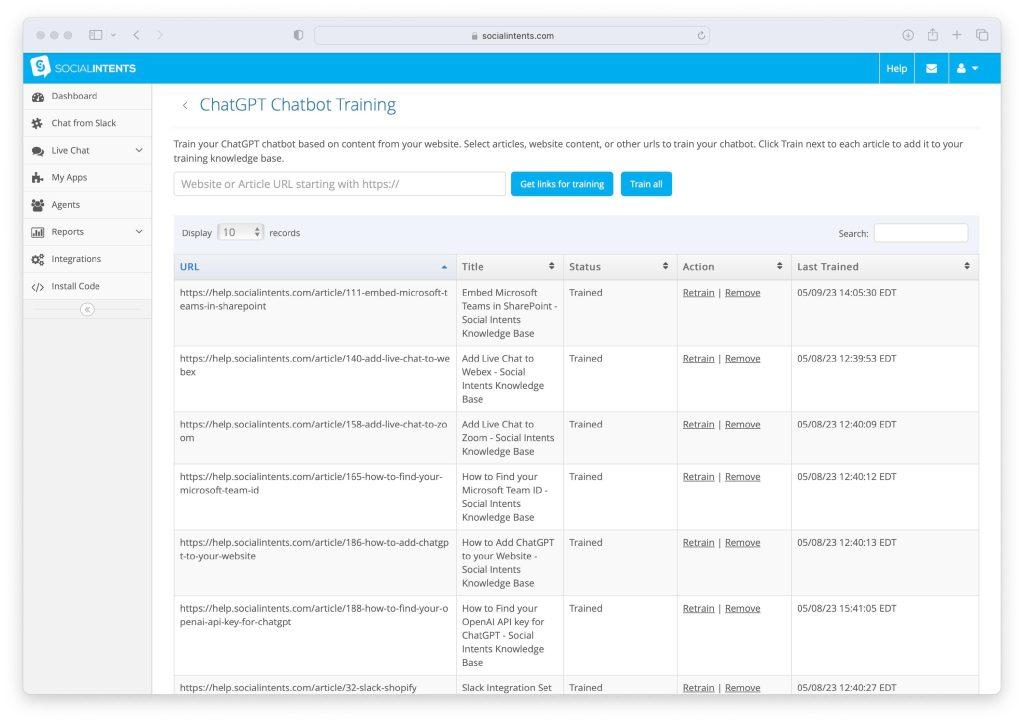Click the browser address bar socialintents.com
Viewport: 1024px width, 723px height.
(x=511, y=35)
